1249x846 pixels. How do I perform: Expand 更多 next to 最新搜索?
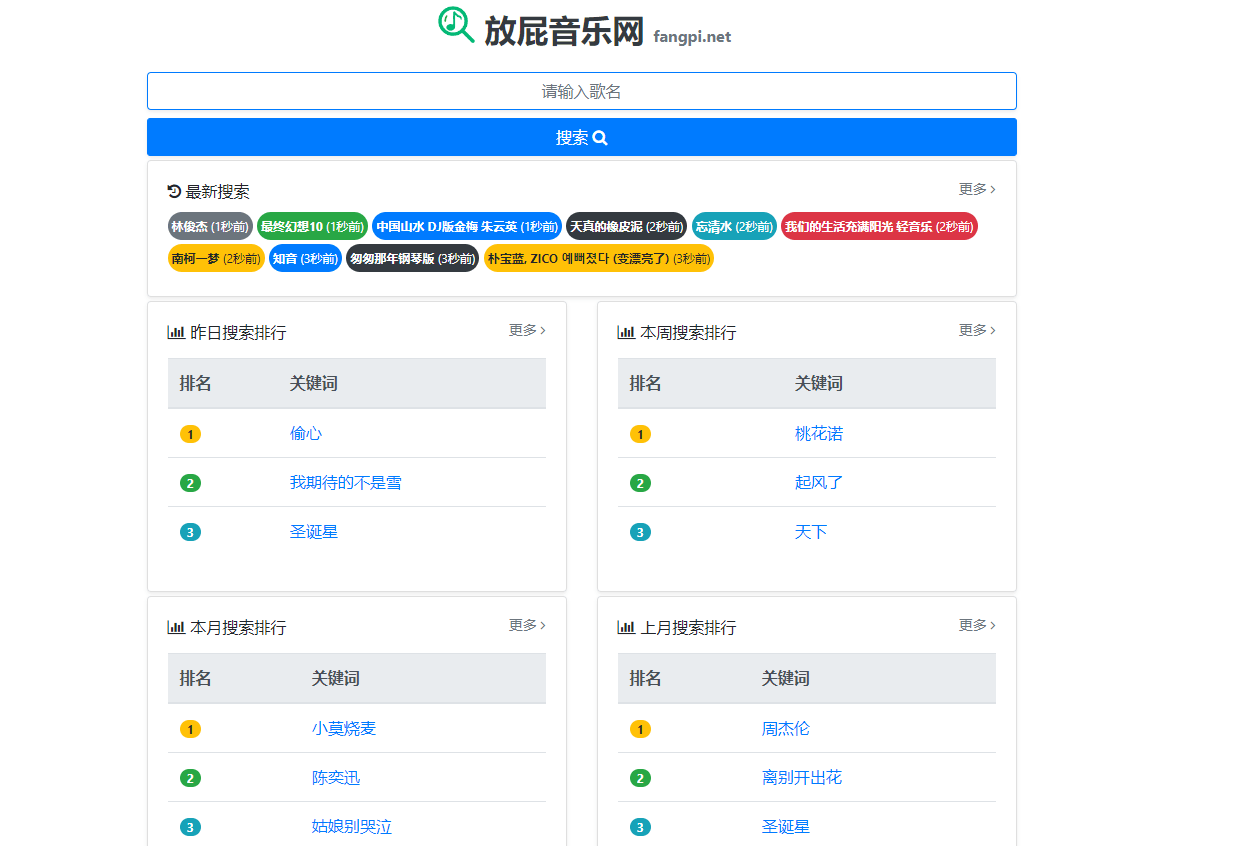[x=976, y=188]
